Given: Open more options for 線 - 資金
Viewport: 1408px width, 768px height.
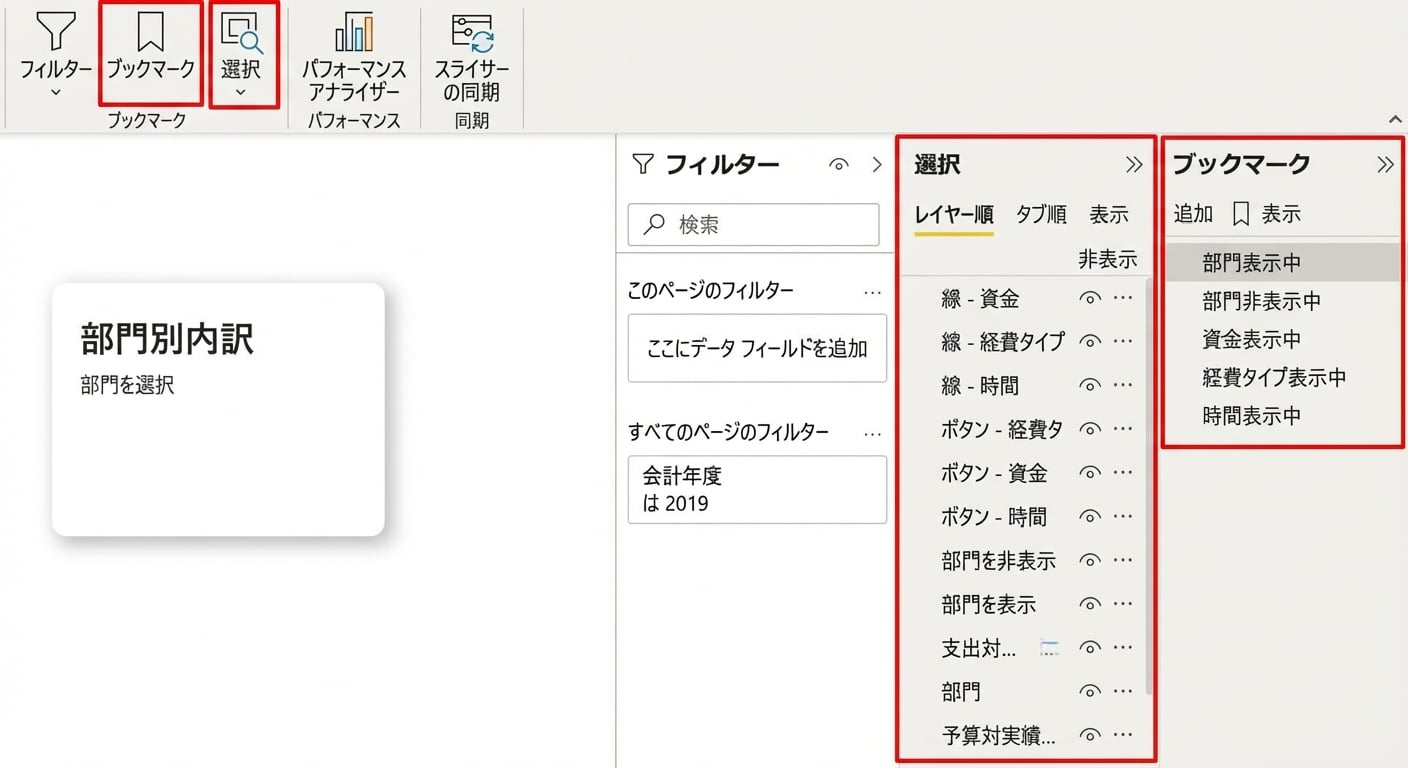Looking at the screenshot, I should (1123, 299).
